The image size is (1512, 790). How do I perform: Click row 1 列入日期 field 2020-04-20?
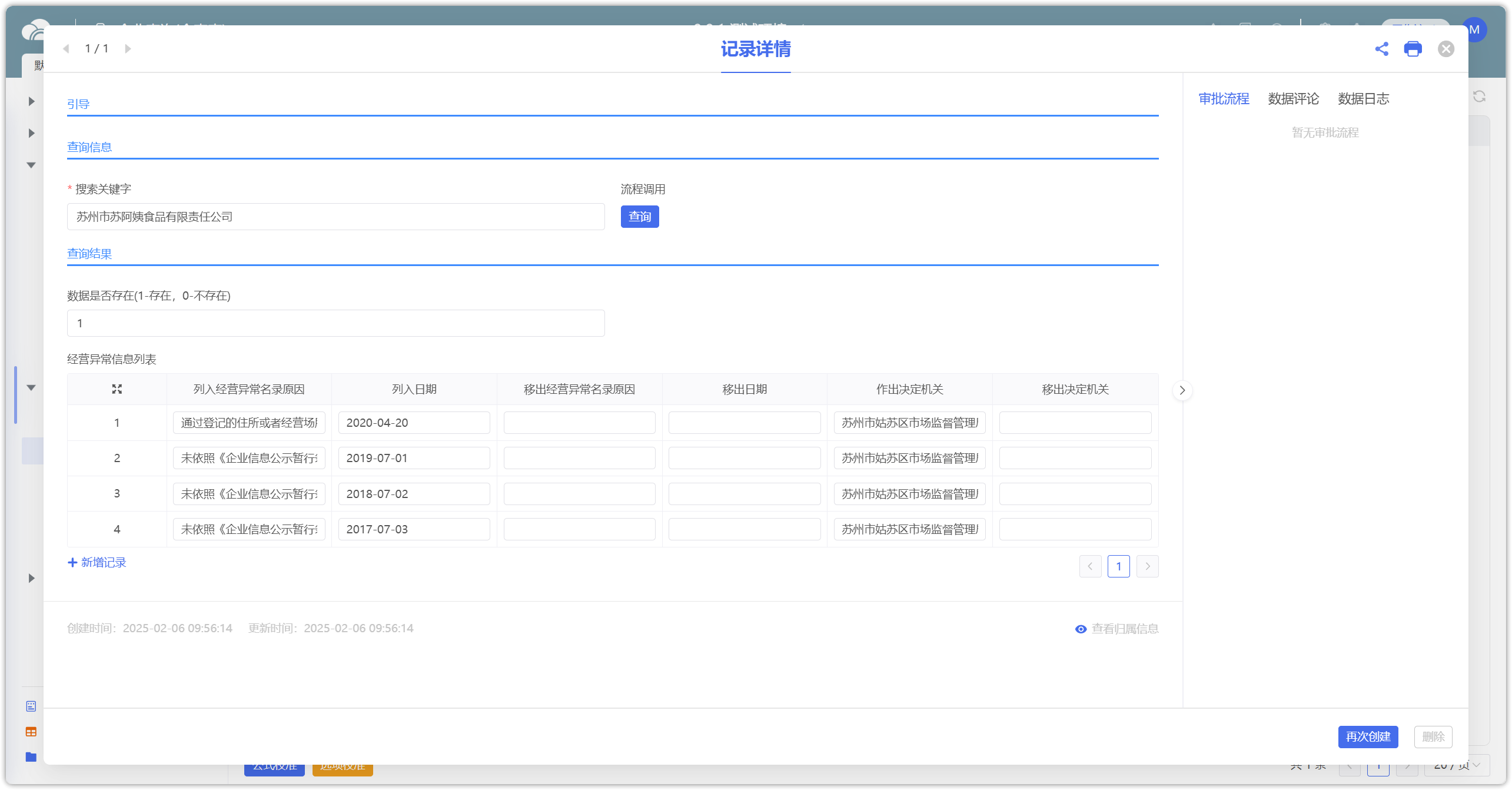pos(414,423)
